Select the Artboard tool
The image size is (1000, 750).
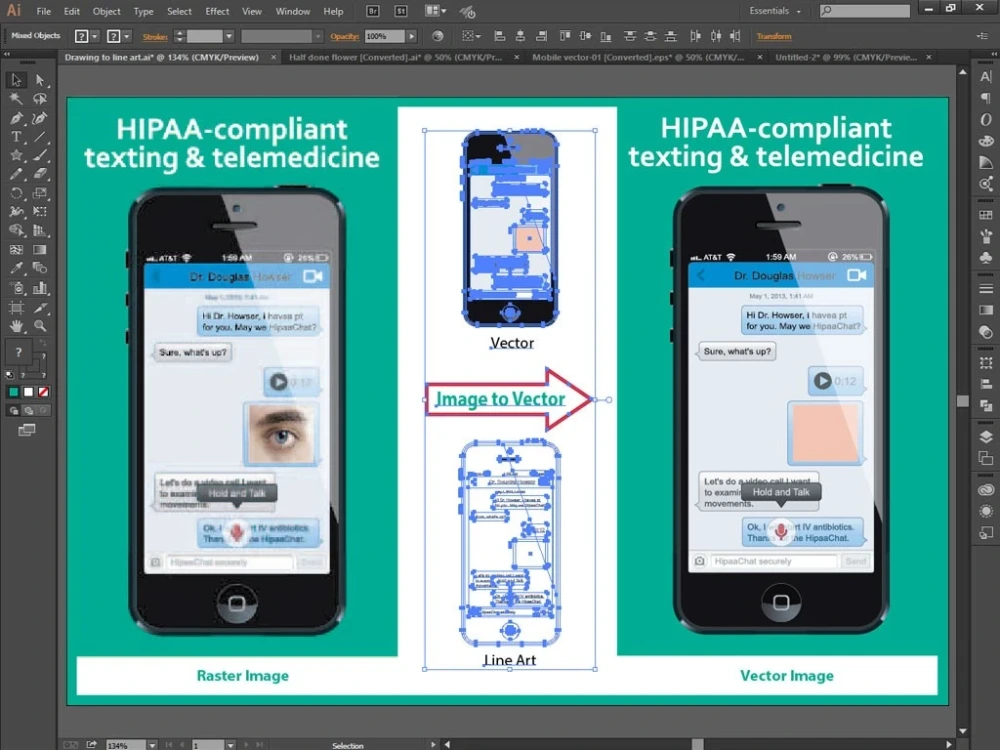(x=16, y=308)
